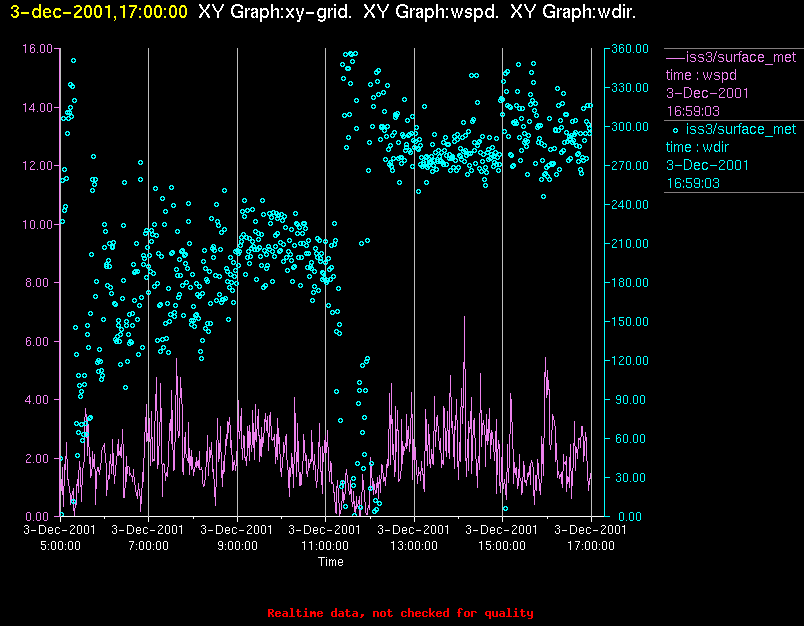
Task: Click the 'time : wspd' legend label
Action: click(x=701, y=75)
